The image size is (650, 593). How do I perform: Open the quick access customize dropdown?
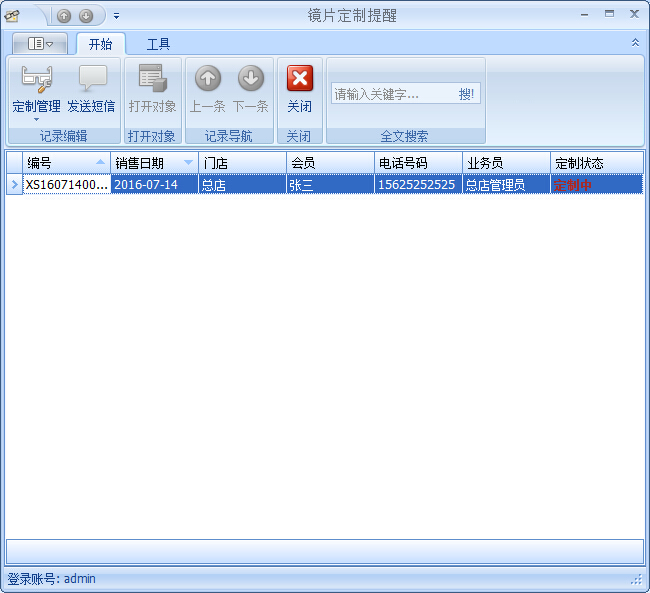coord(116,15)
